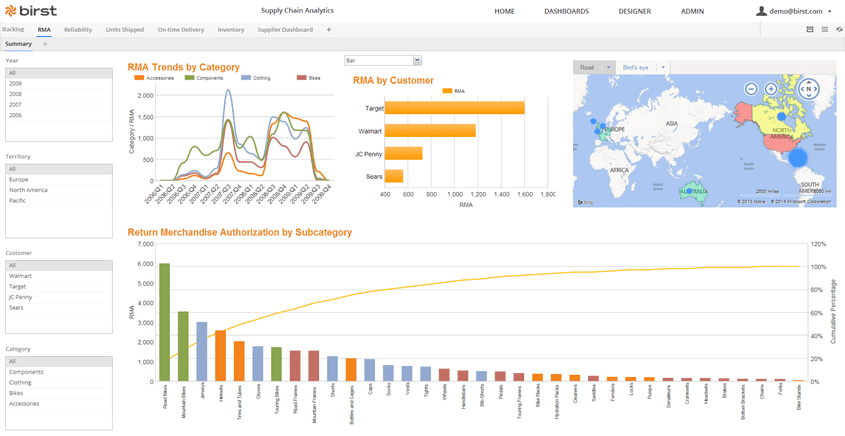Viewport: 845px width, 436px height.
Task: Click the Sears bar in customer chart
Action: click(x=394, y=176)
